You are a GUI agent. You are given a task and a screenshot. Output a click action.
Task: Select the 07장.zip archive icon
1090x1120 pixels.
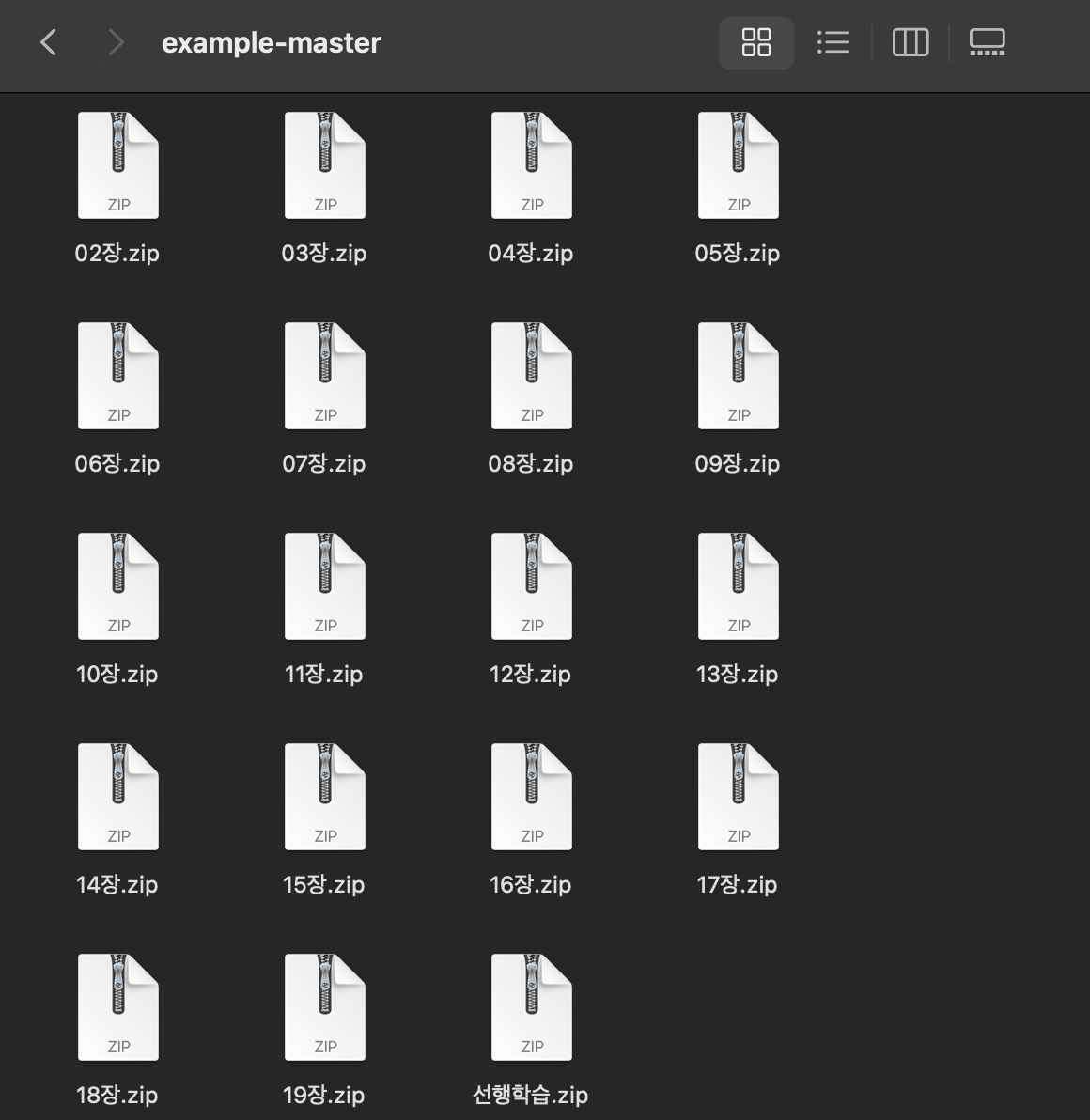pyautogui.click(x=325, y=376)
